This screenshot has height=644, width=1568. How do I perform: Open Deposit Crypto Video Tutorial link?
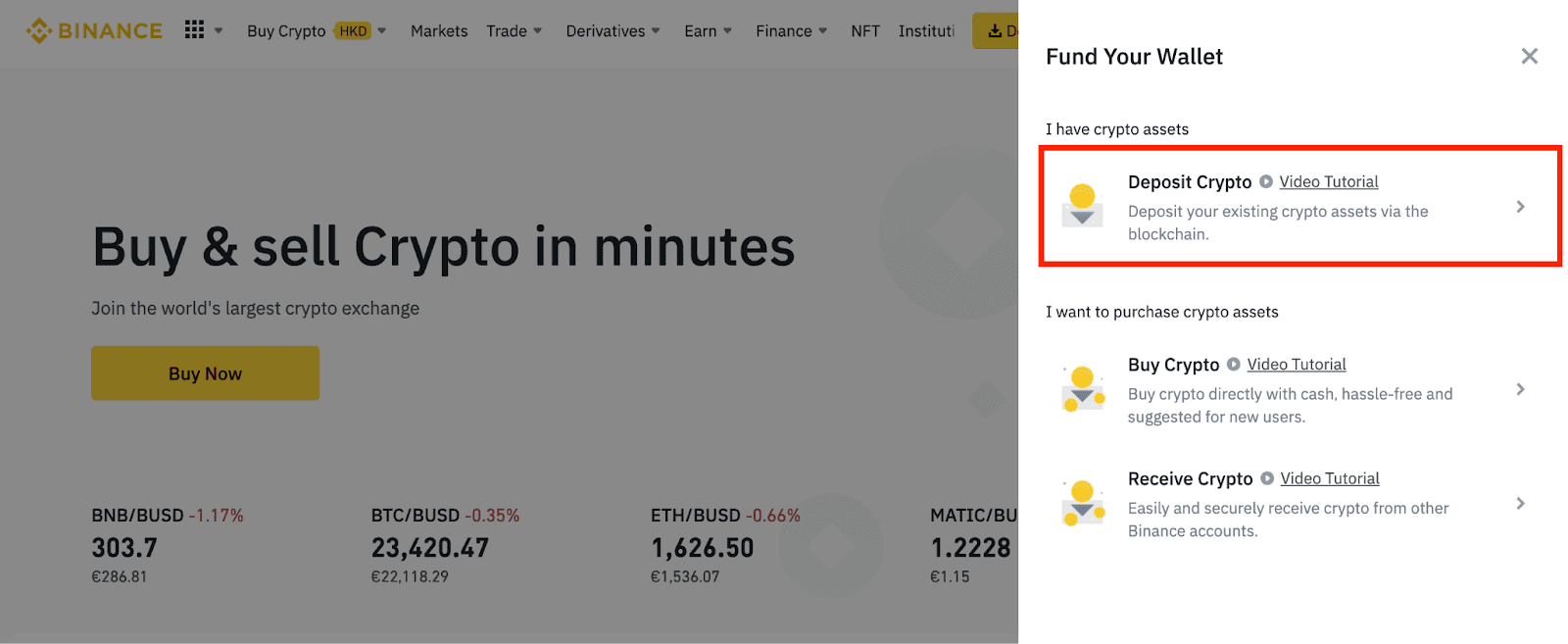pyautogui.click(x=1329, y=181)
